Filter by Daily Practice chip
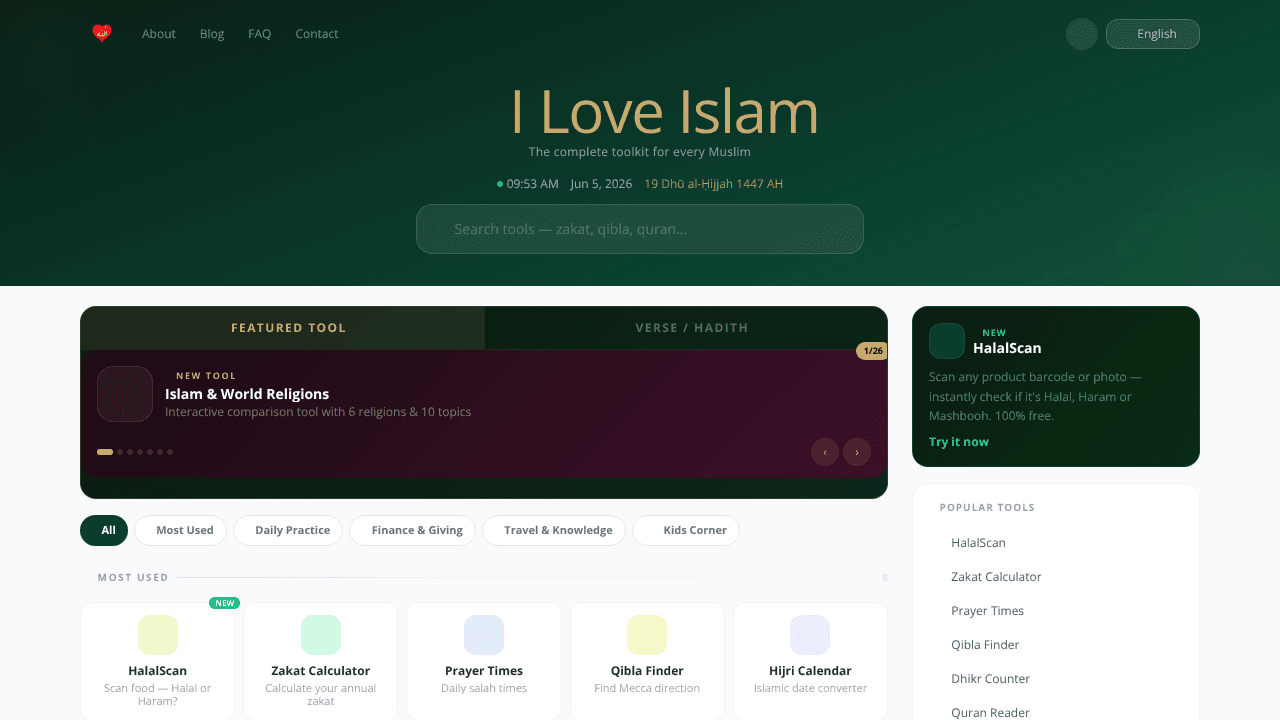Image resolution: width=1280 pixels, height=720 pixels. pos(288,530)
